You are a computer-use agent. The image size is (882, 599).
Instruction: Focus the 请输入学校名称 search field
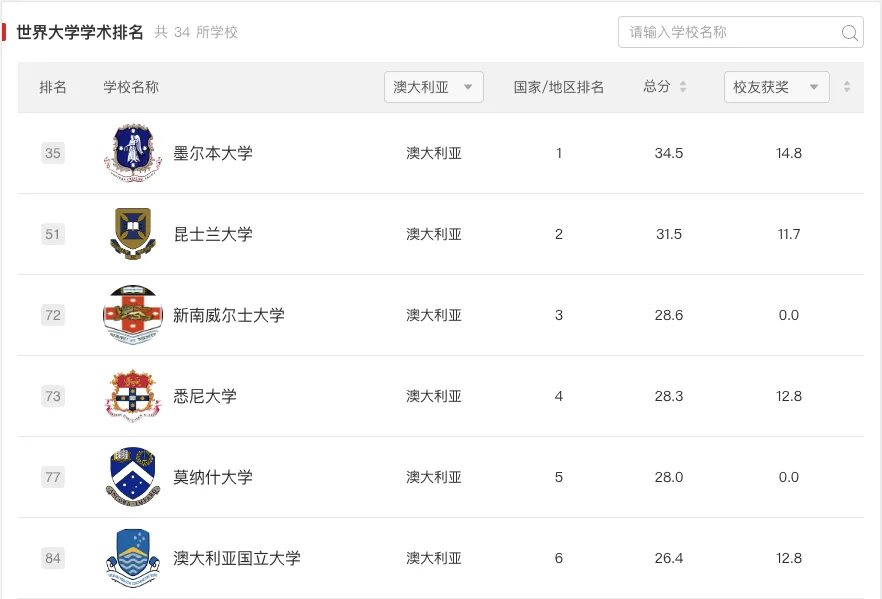tap(741, 32)
